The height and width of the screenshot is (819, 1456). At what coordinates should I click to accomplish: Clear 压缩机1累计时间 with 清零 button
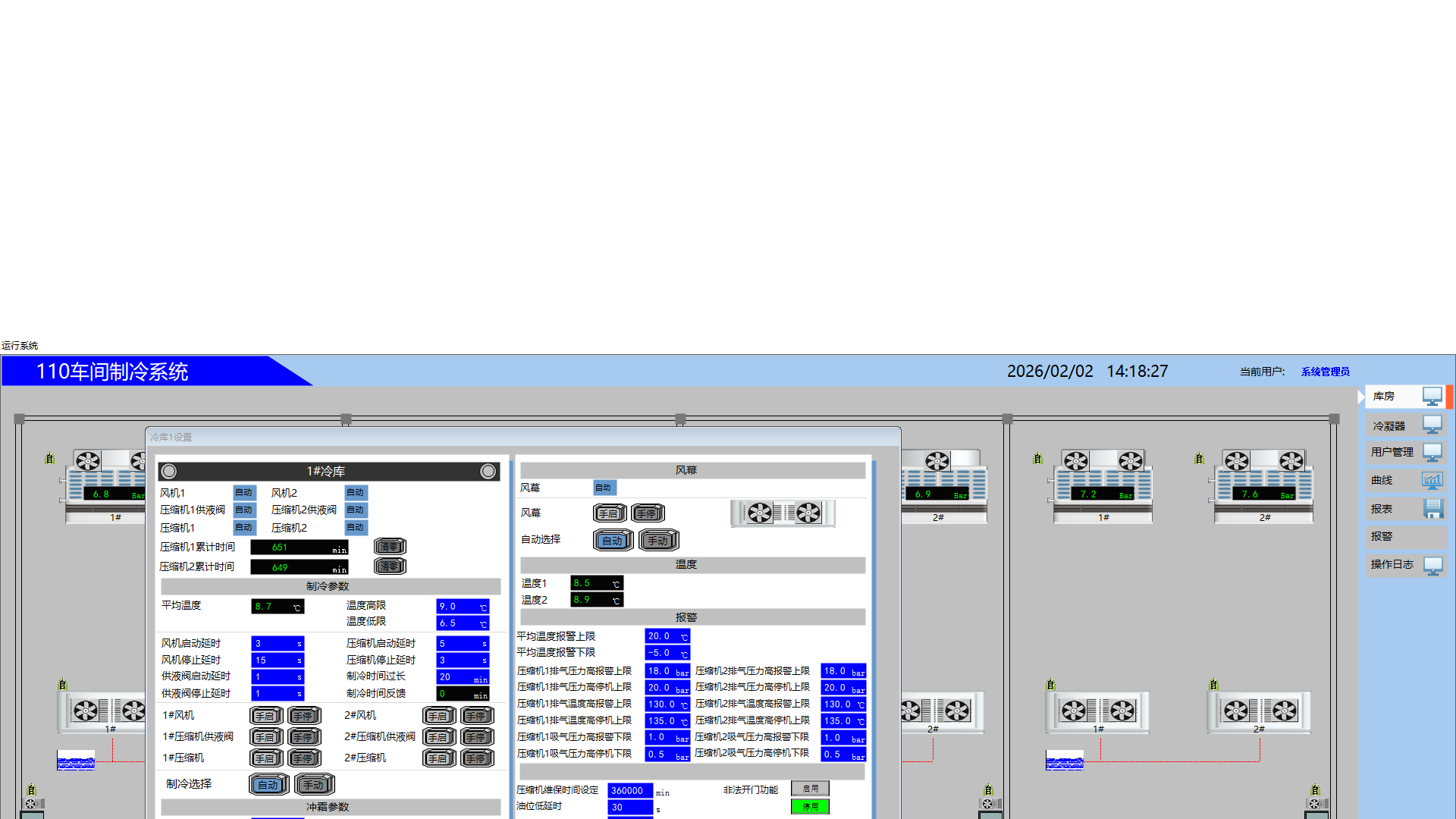(390, 547)
